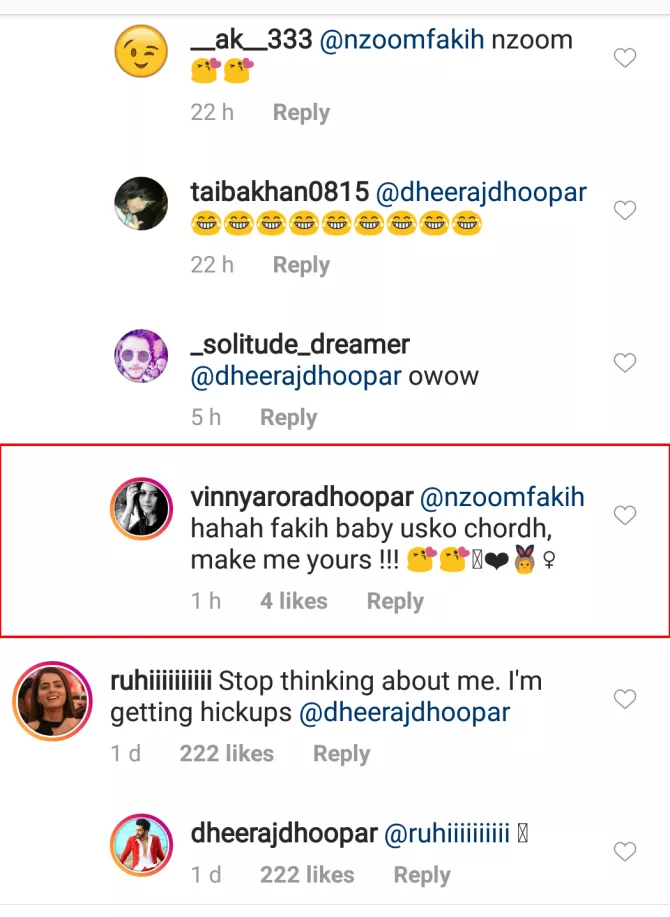Image resolution: width=670 pixels, height=917 pixels.
Task: Toggle the like on taibakhan0815's laughing comment
Action: click(x=625, y=210)
